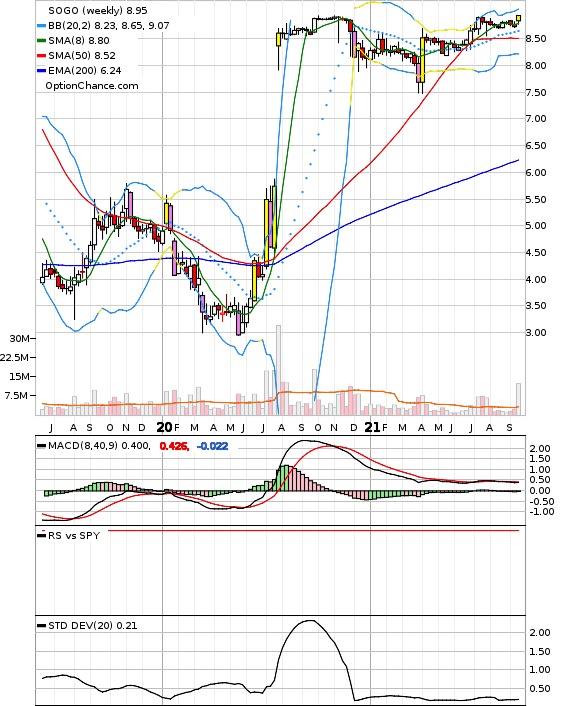Screen dimensions: 566x706
Task: Click the peak of the STD DEV curve
Action: [x=310, y=621]
